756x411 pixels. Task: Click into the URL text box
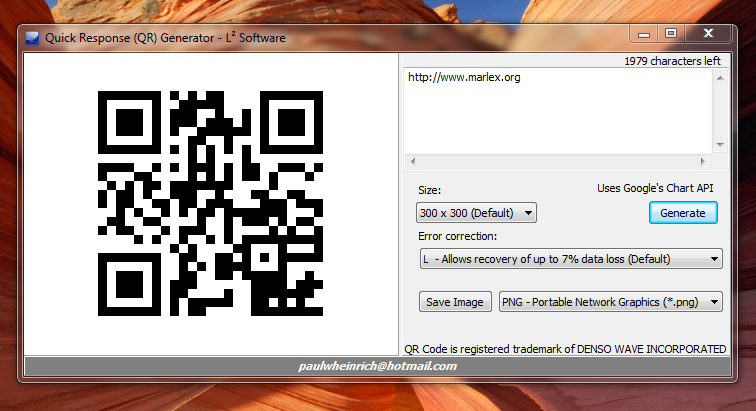[558, 111]
